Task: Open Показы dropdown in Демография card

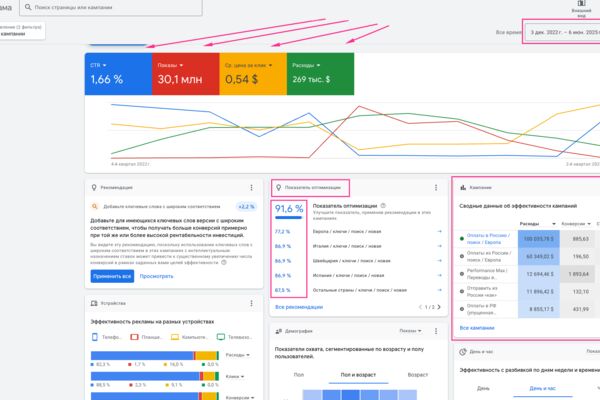Action: tap(410, 331)
